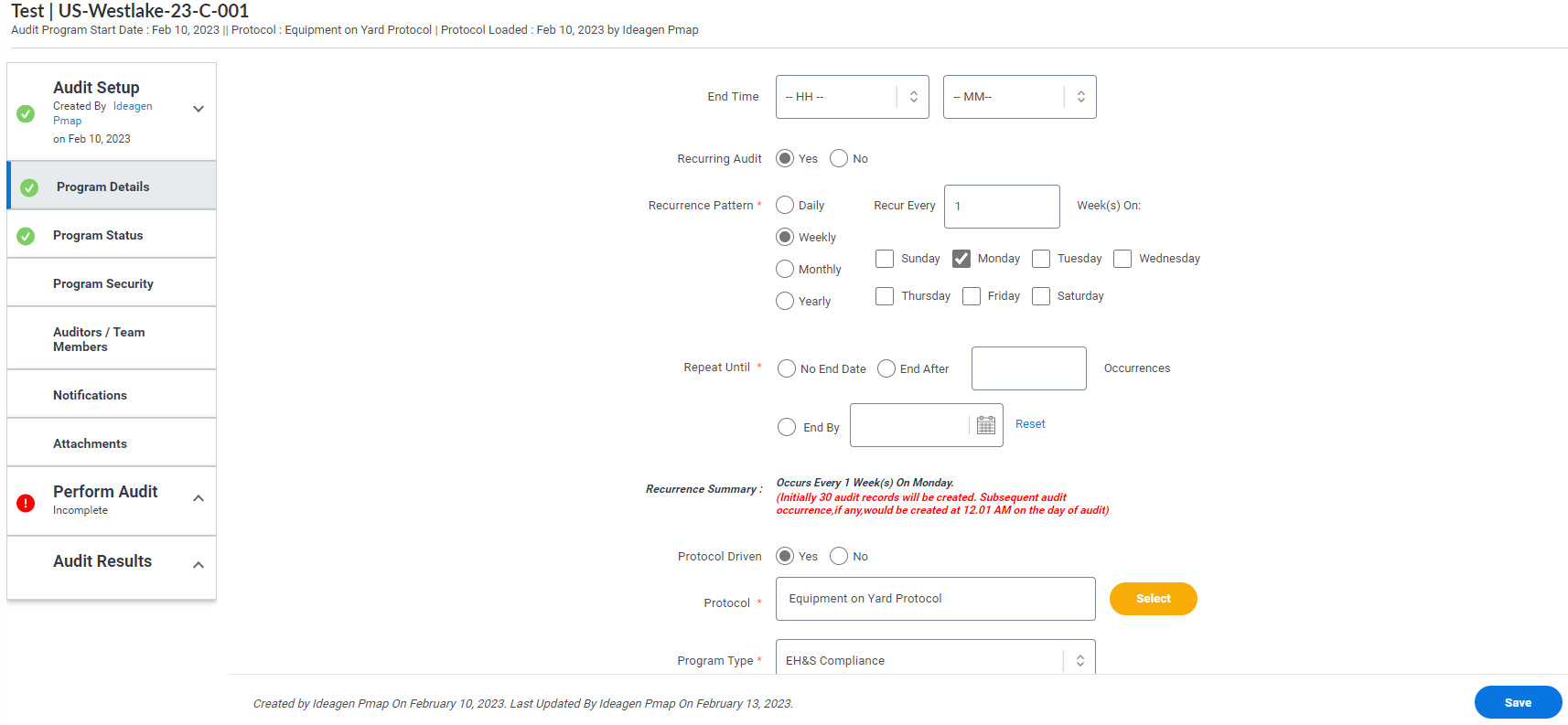This screenshot has height=725, width=1568.
Task: Choose the No End Date option
Action: click(787, 368)
